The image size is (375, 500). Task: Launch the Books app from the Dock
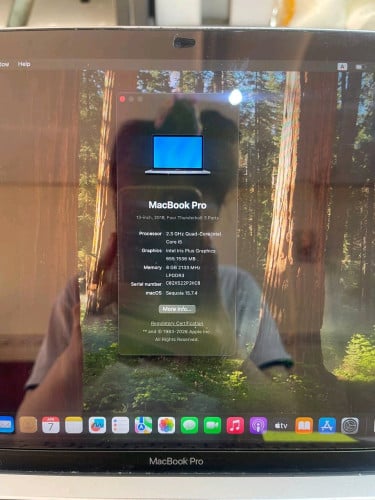coord(304,425)
